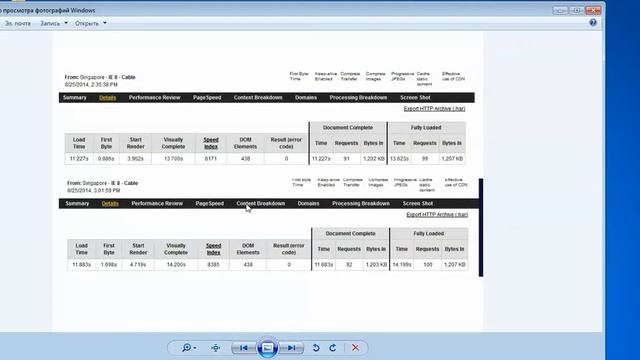Select the 14.199s Fully Loaded time
This screenshot has height=360, width=640.
(x=402, y=265)
